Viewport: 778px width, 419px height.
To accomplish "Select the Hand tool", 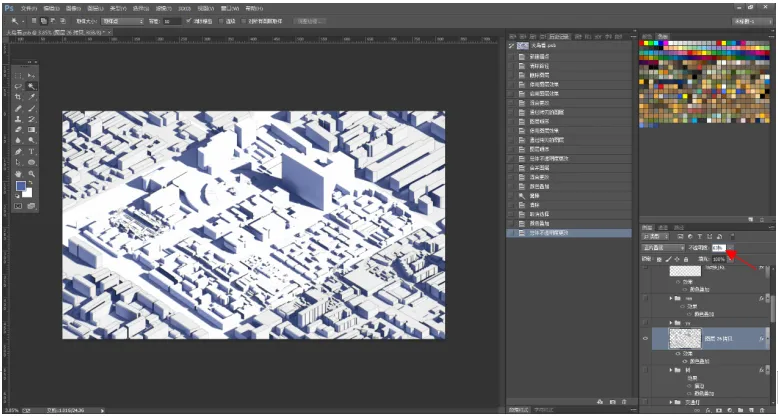I will (18, 174).
